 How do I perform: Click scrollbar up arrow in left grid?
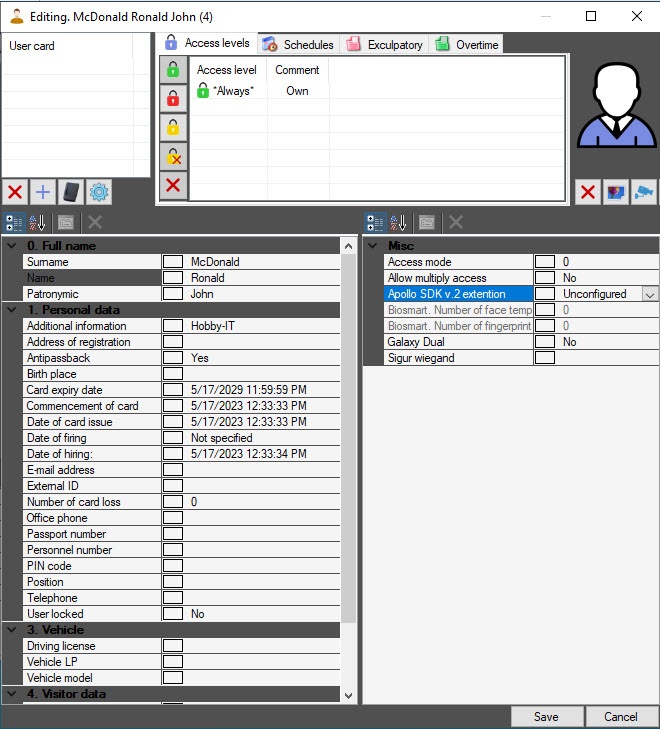click(349, 246)
